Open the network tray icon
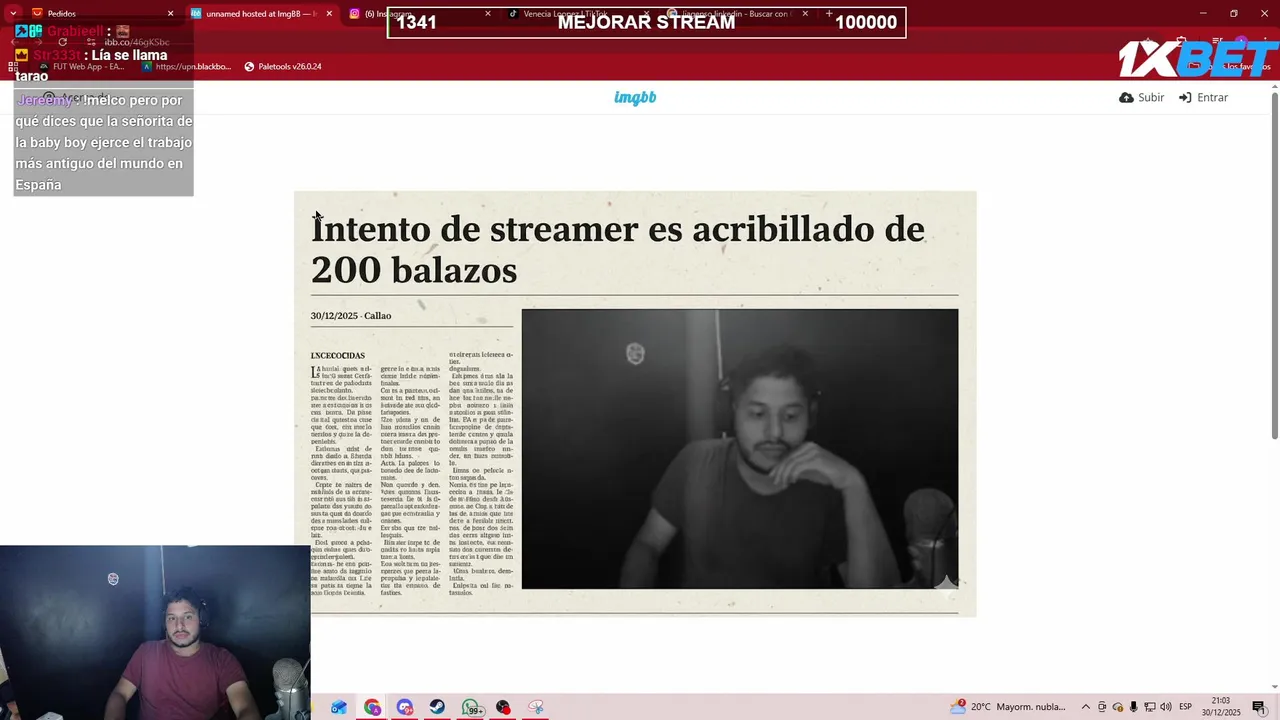Viewport: 1280px width, 720px height. 1150,707
